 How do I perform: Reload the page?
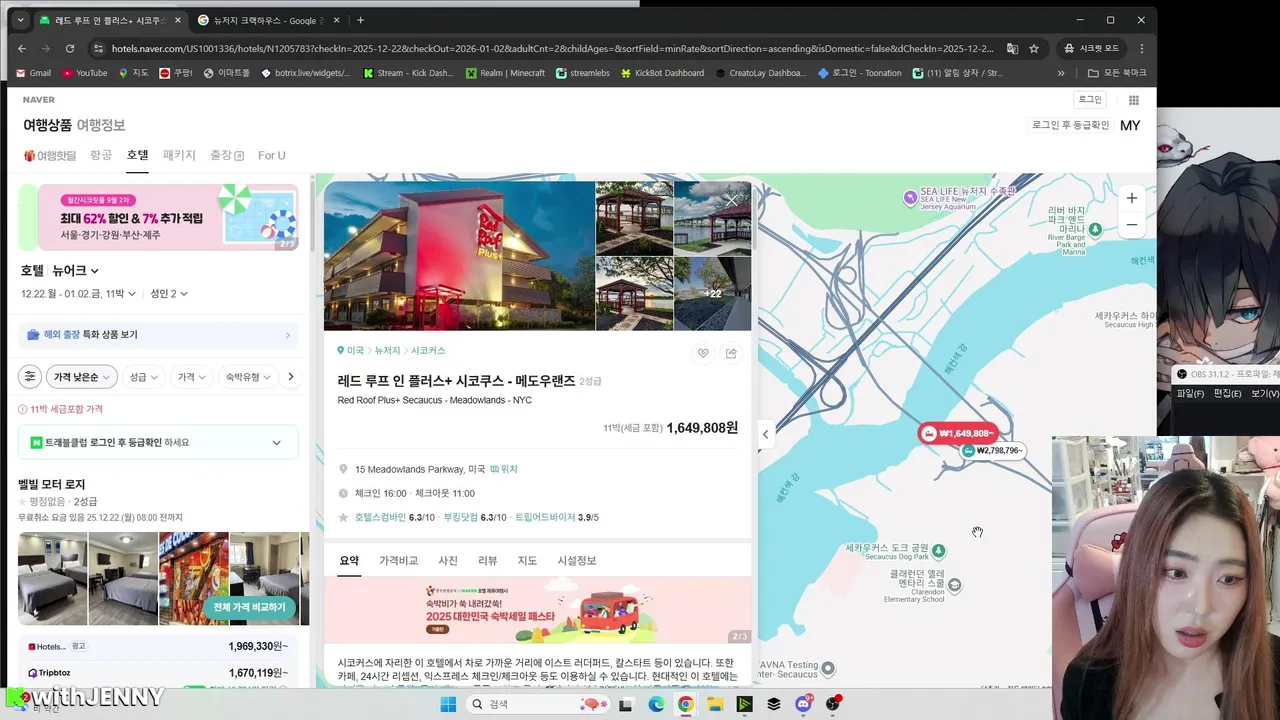70,48
